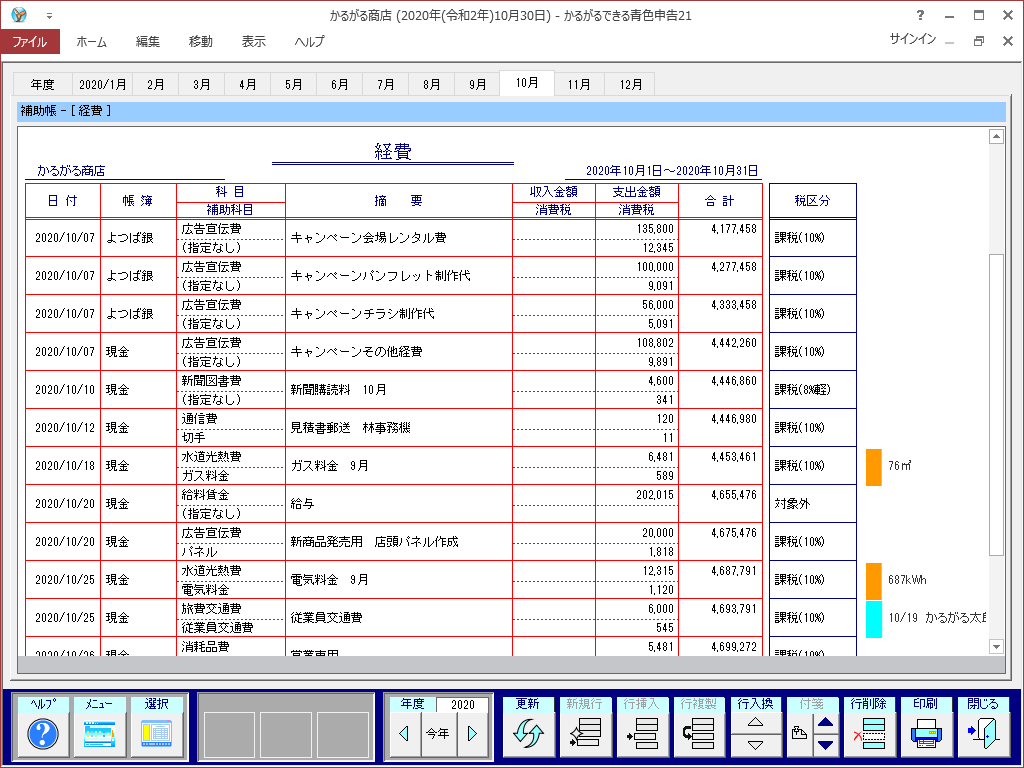
Task: Click the 更新 refresh icon
Action: pos(528,733)
